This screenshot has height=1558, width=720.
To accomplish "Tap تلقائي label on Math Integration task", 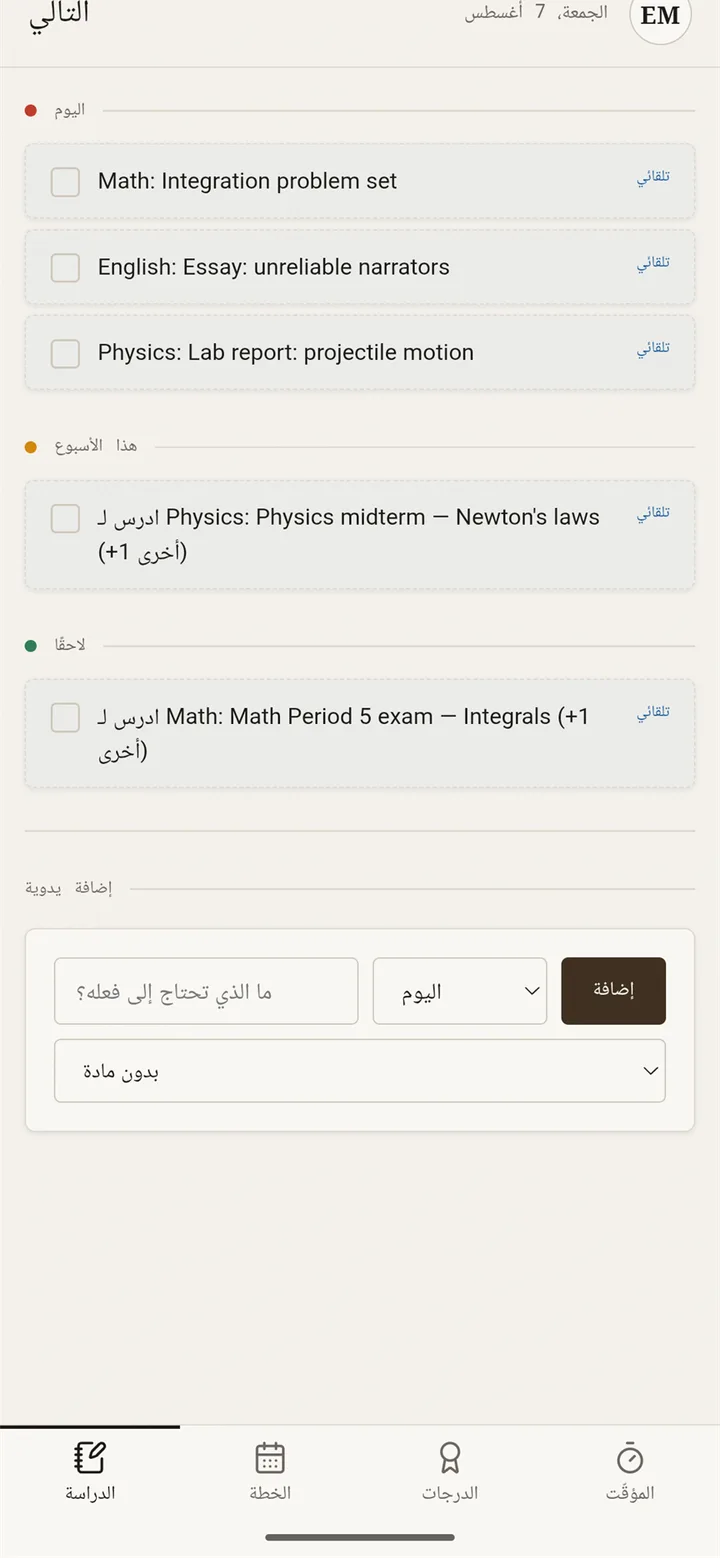I will pyautogui.click(x=653, y=178).
